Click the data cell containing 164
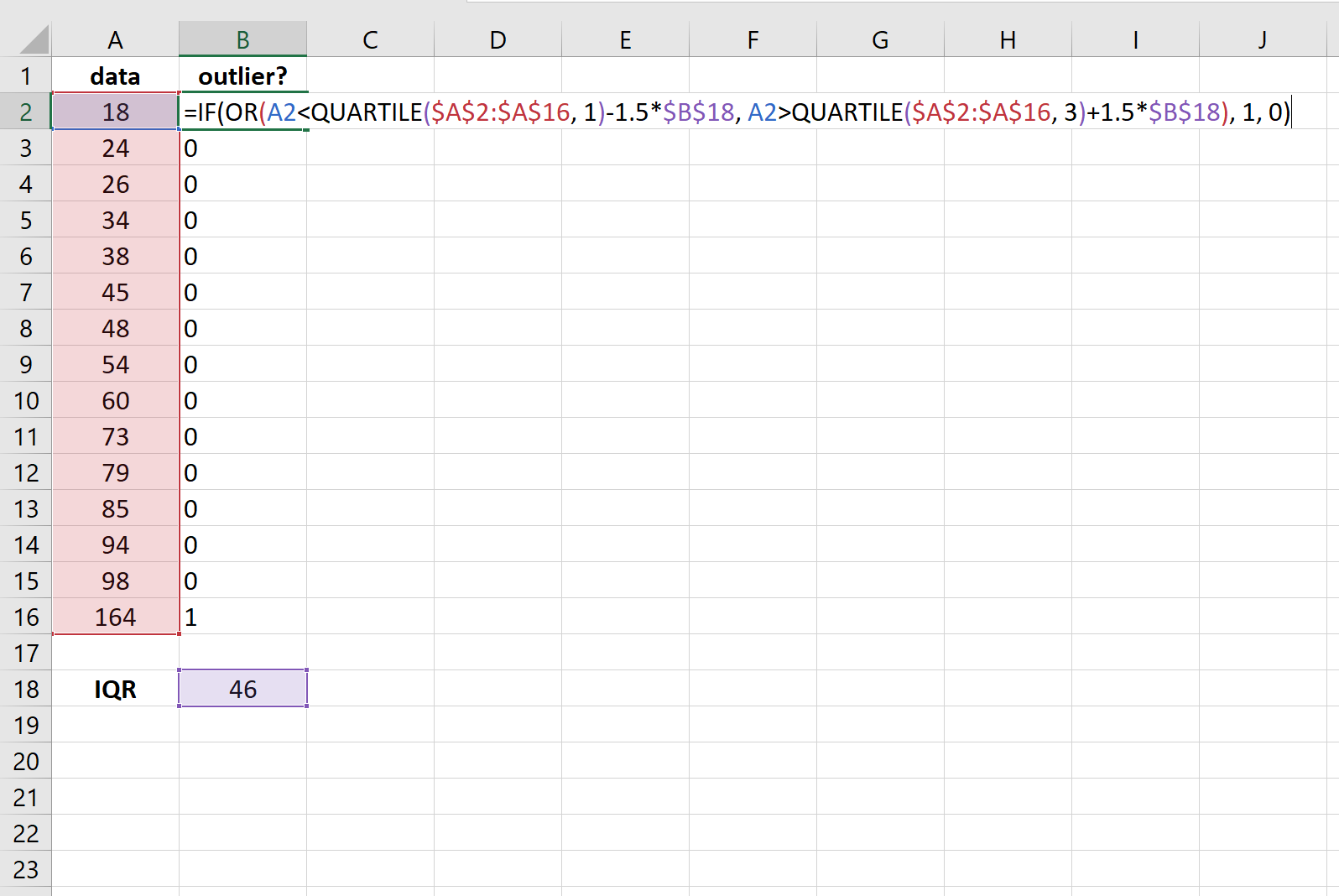The image size is (1339, 896). [x=115, y=617]
